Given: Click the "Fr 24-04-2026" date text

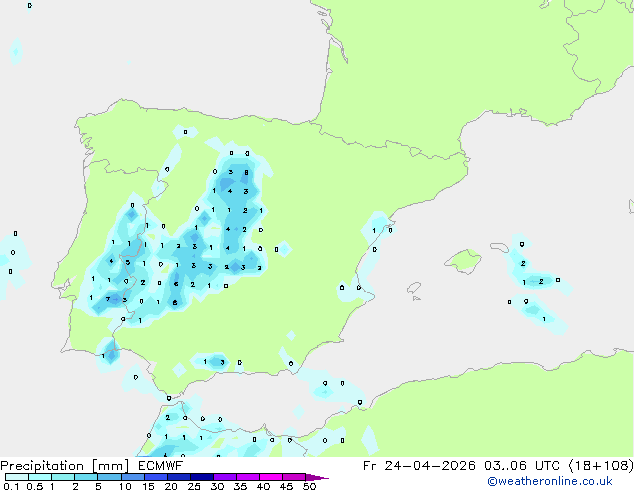Looking at the screenshot, I should pos(419,466).
